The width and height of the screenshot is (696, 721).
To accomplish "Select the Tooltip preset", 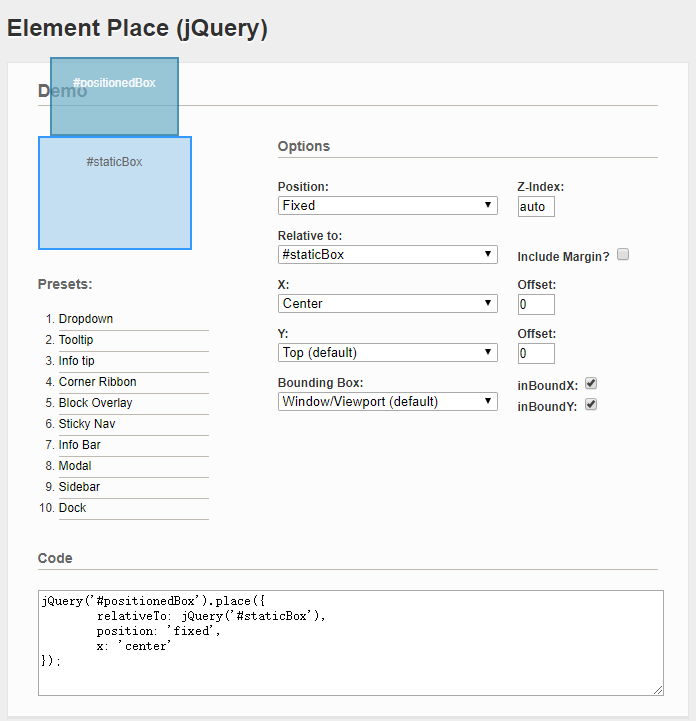I will pos(76,340).
